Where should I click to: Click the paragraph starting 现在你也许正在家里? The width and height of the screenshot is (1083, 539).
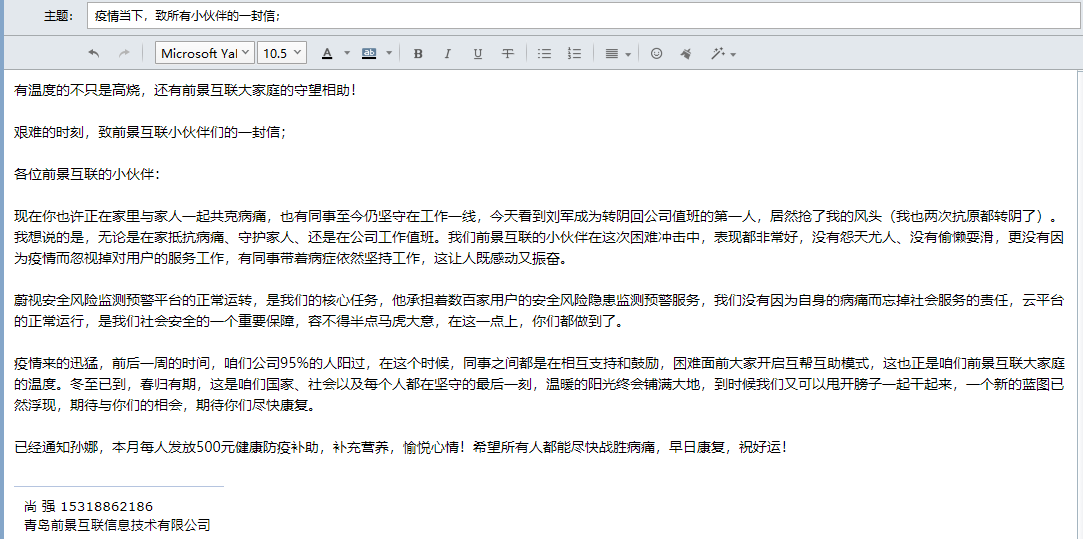[x=541, y=238]
